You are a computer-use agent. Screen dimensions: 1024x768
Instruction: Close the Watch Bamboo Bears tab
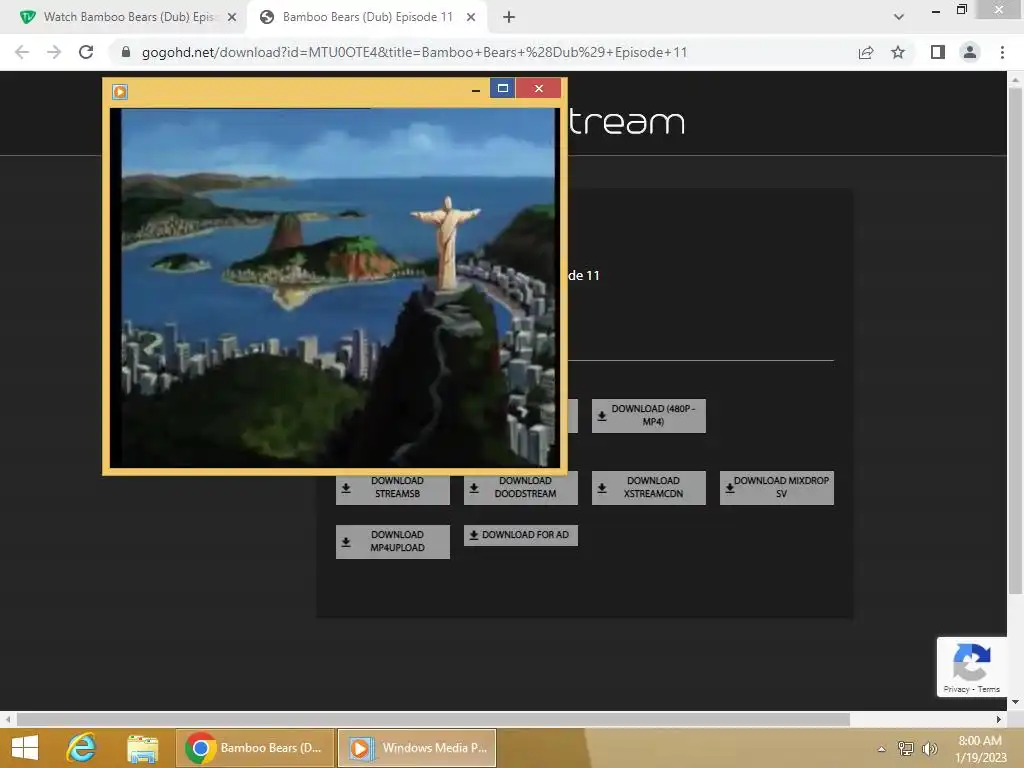point(232,17)
